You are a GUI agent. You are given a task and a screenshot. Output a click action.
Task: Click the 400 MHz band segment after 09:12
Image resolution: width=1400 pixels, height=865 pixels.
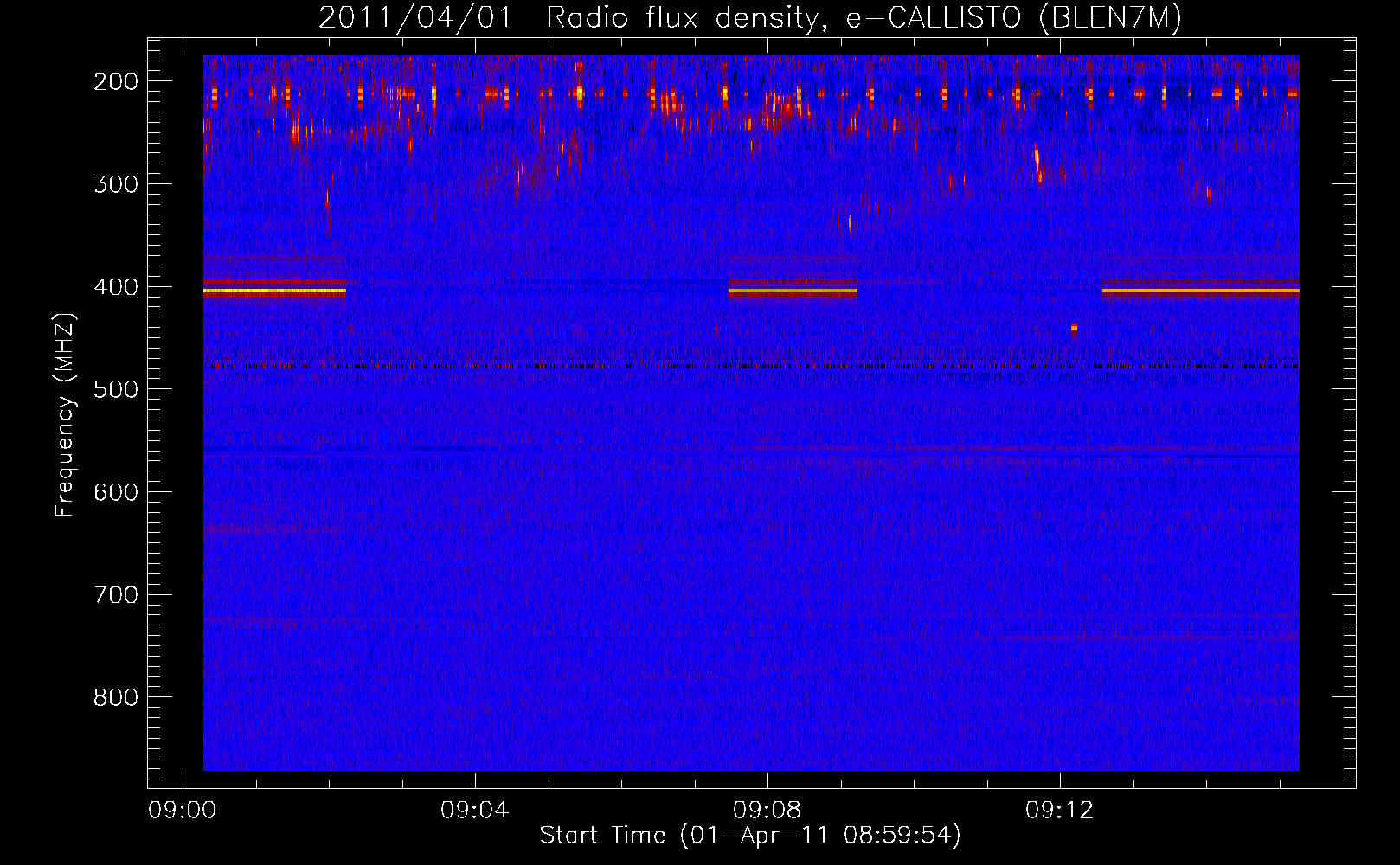1200,292
